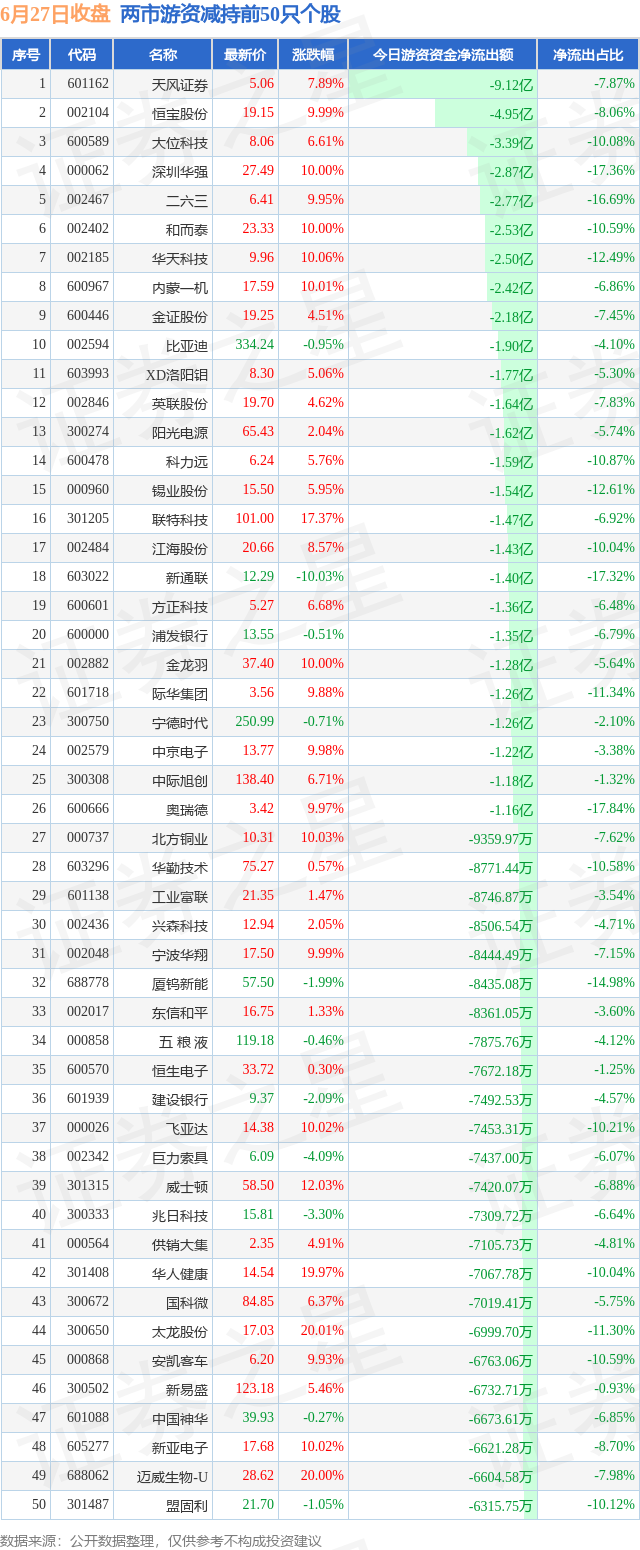Click the 净流出占比 column header
This screenshot has width=640, height=1550.
click(588, 55)
